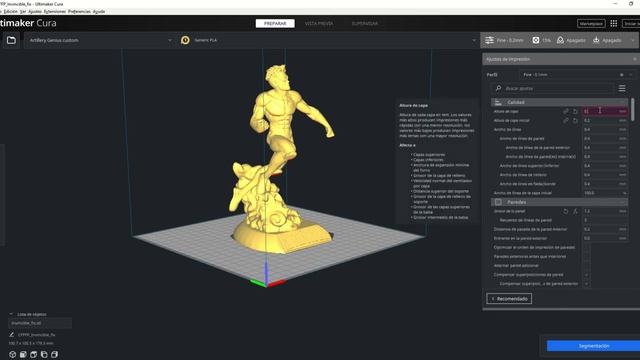
Task: Select the left view cube icon
Action: pos(44,354)
